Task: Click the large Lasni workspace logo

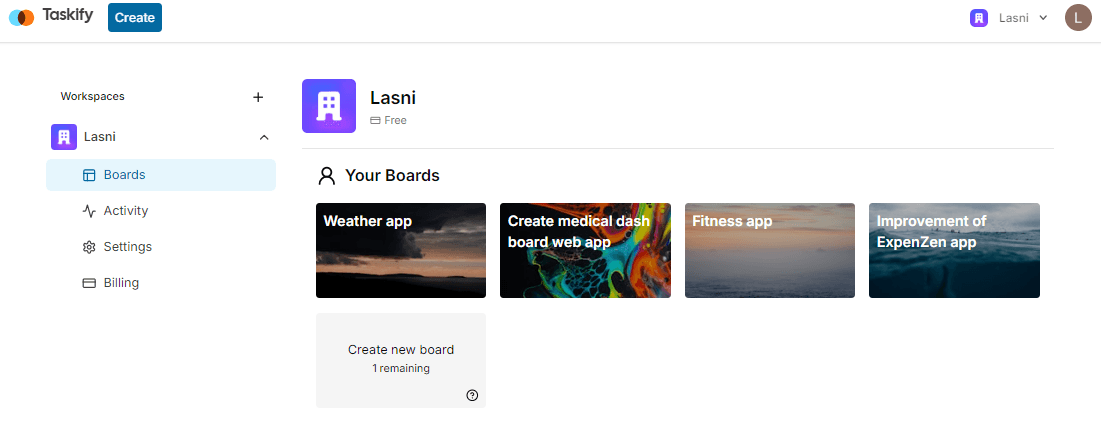Action: click(329, 106)
